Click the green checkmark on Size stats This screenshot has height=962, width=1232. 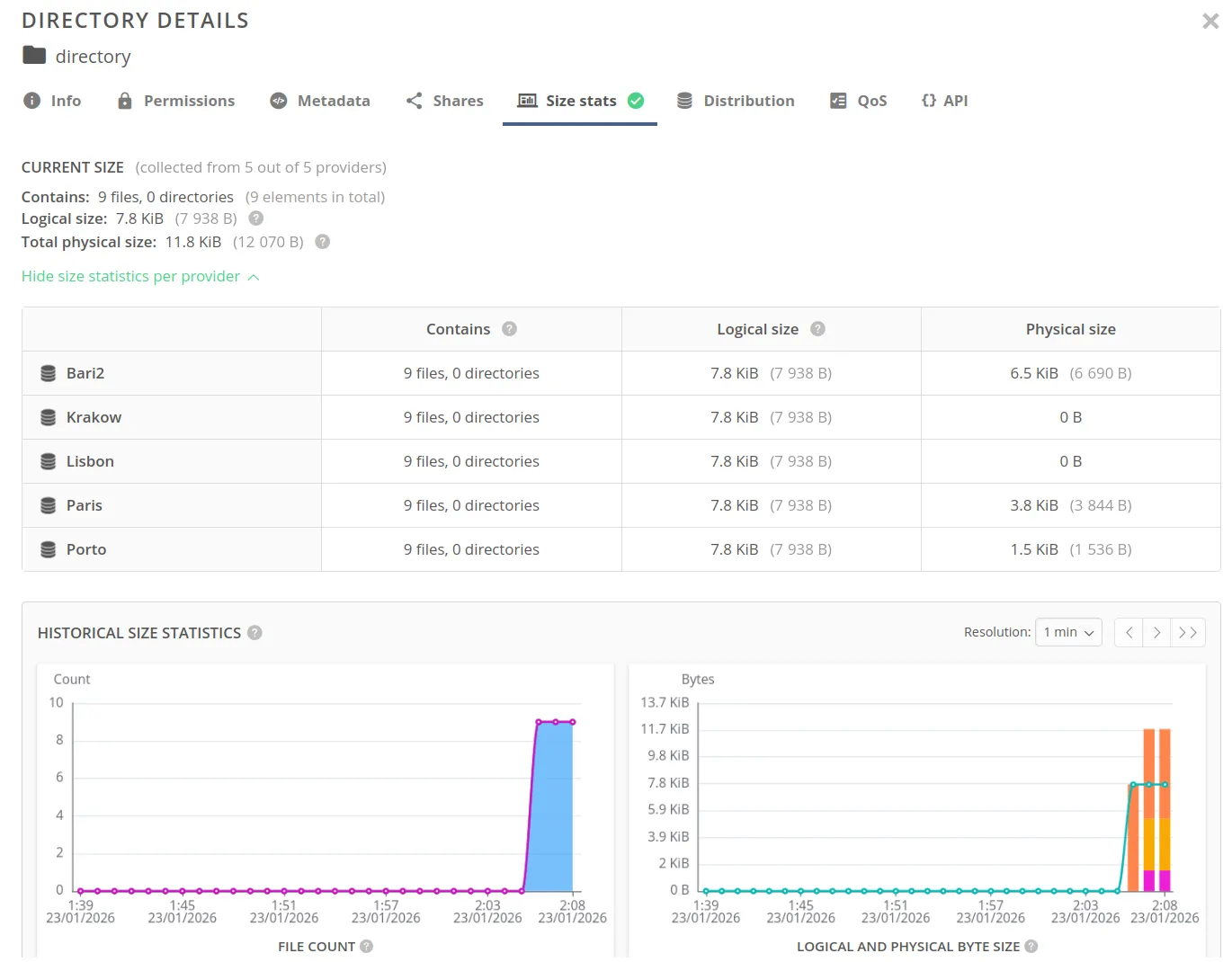point(636,101)
